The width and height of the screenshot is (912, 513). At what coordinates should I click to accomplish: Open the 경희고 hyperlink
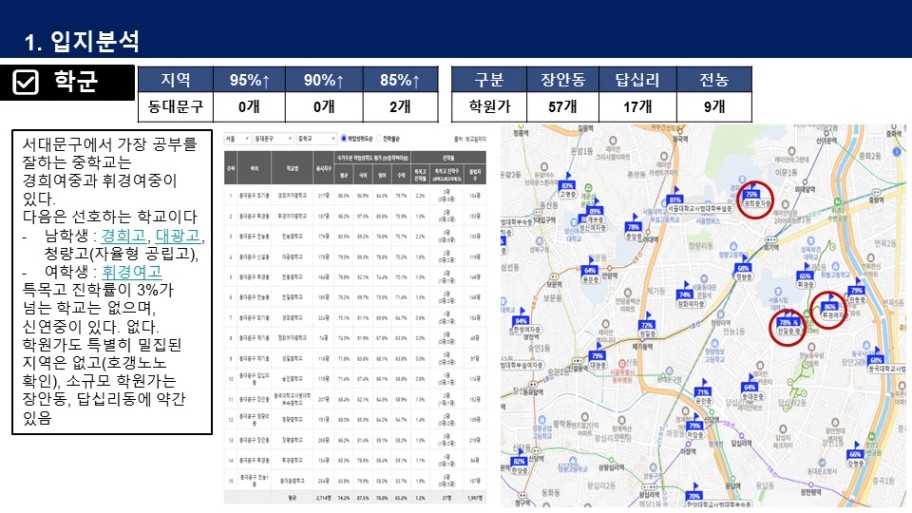123,235
